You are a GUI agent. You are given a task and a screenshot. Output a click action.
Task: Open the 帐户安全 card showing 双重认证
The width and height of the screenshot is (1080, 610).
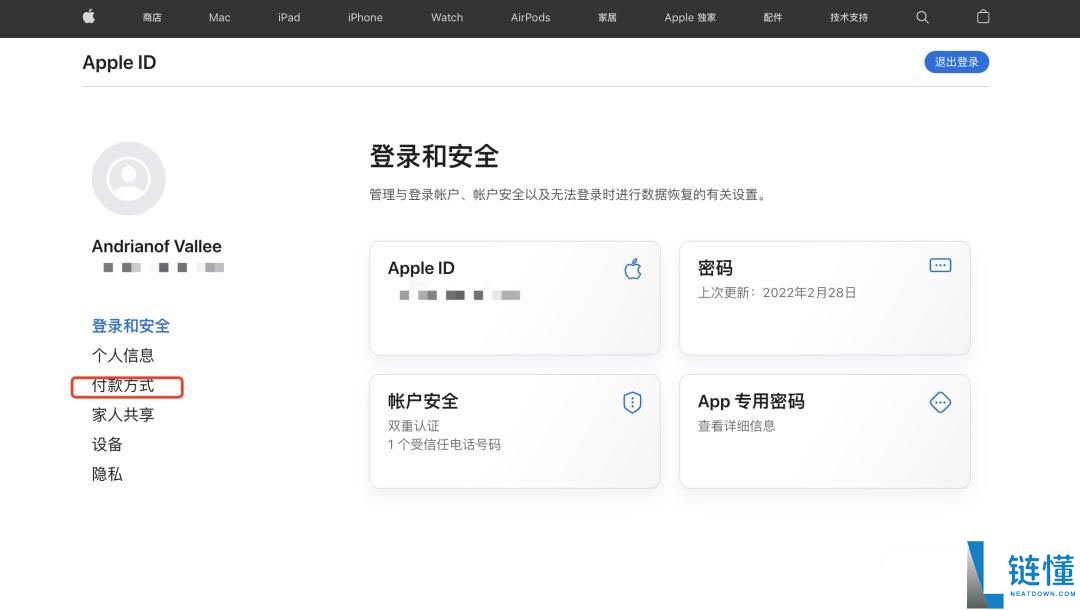515,431
